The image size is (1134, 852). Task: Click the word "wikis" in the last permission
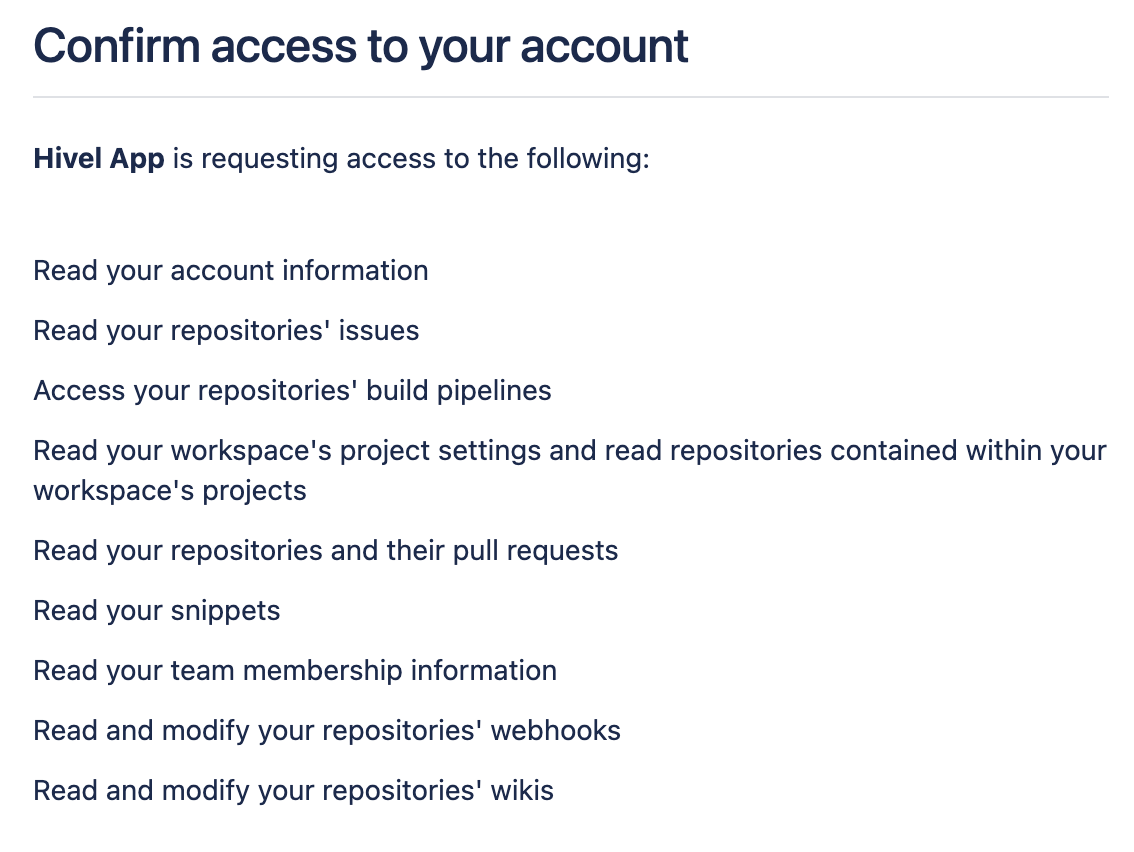(x=521, y=791)
